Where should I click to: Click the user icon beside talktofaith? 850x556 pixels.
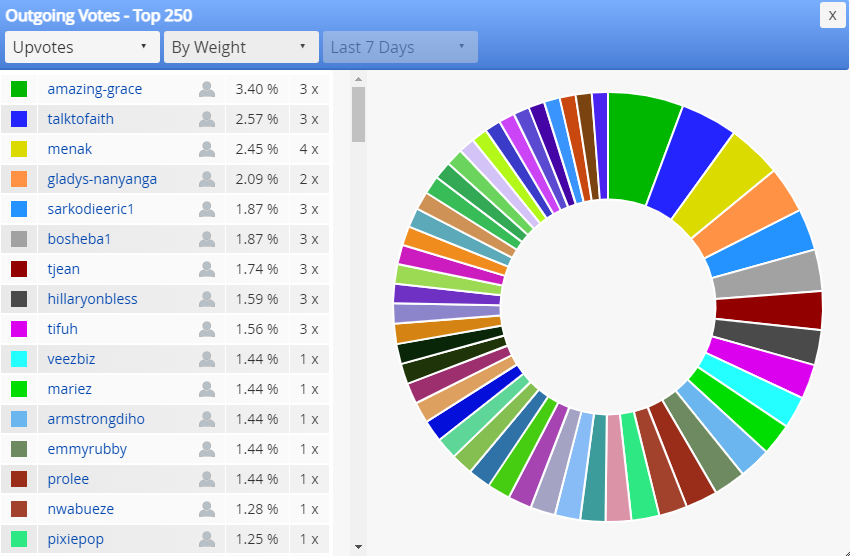207,119
